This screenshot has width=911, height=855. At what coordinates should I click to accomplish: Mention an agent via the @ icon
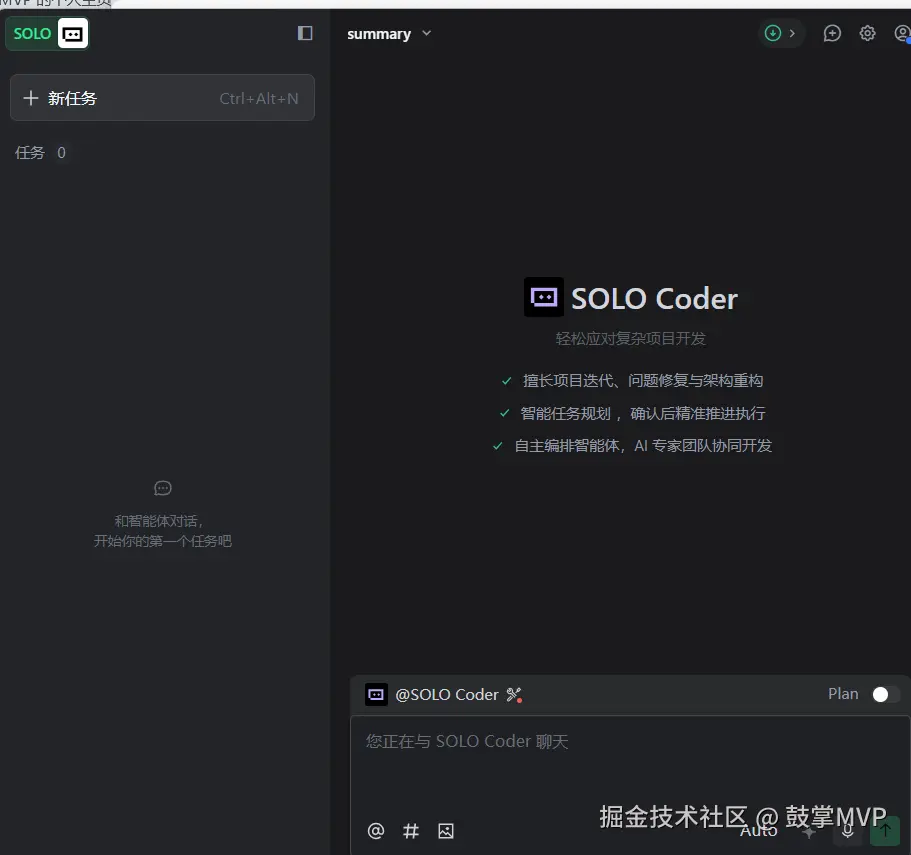tap(376, 831)
